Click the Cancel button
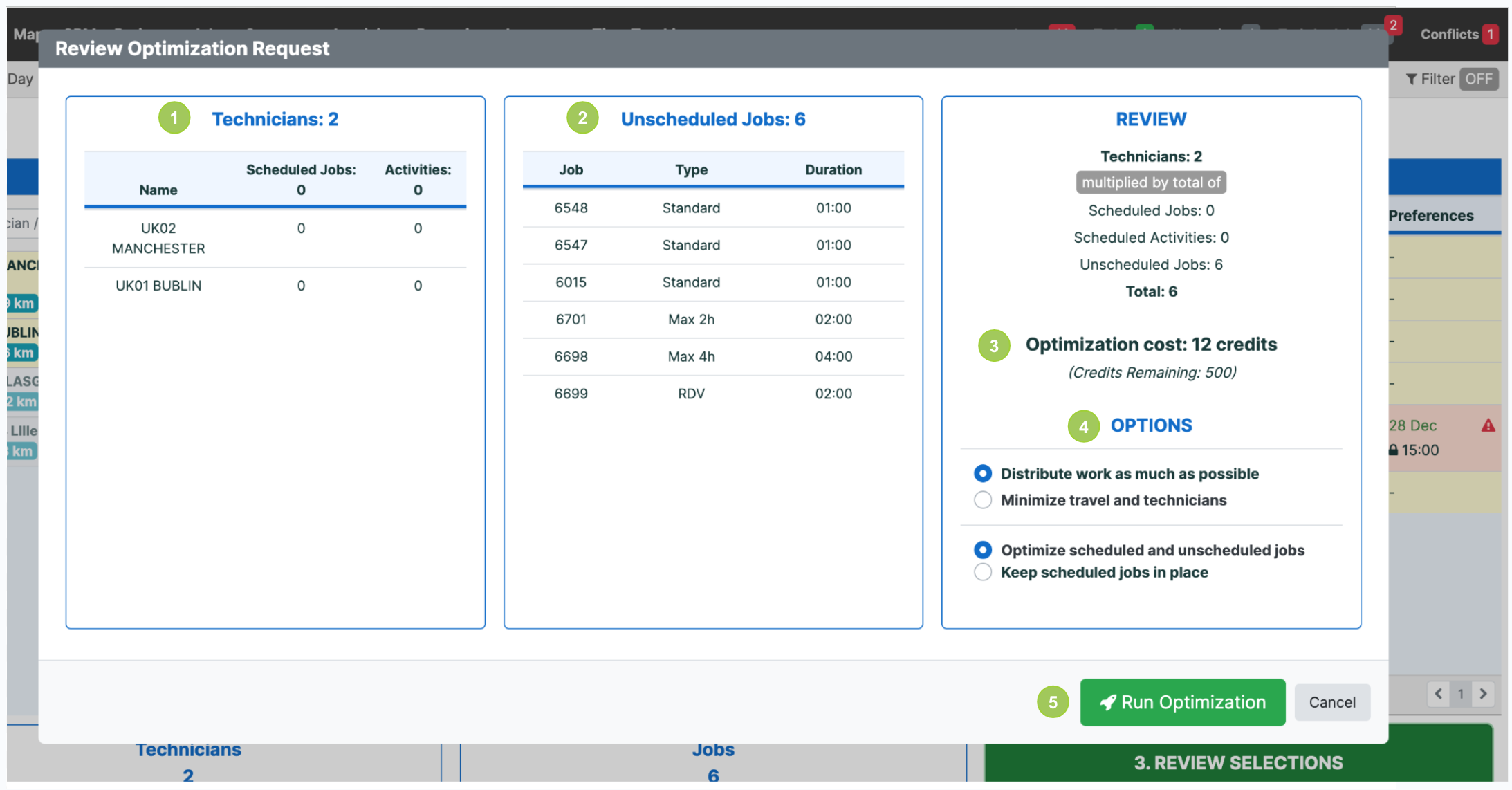The width and height of the screenshot is (1512, 790). (1332, 702)
